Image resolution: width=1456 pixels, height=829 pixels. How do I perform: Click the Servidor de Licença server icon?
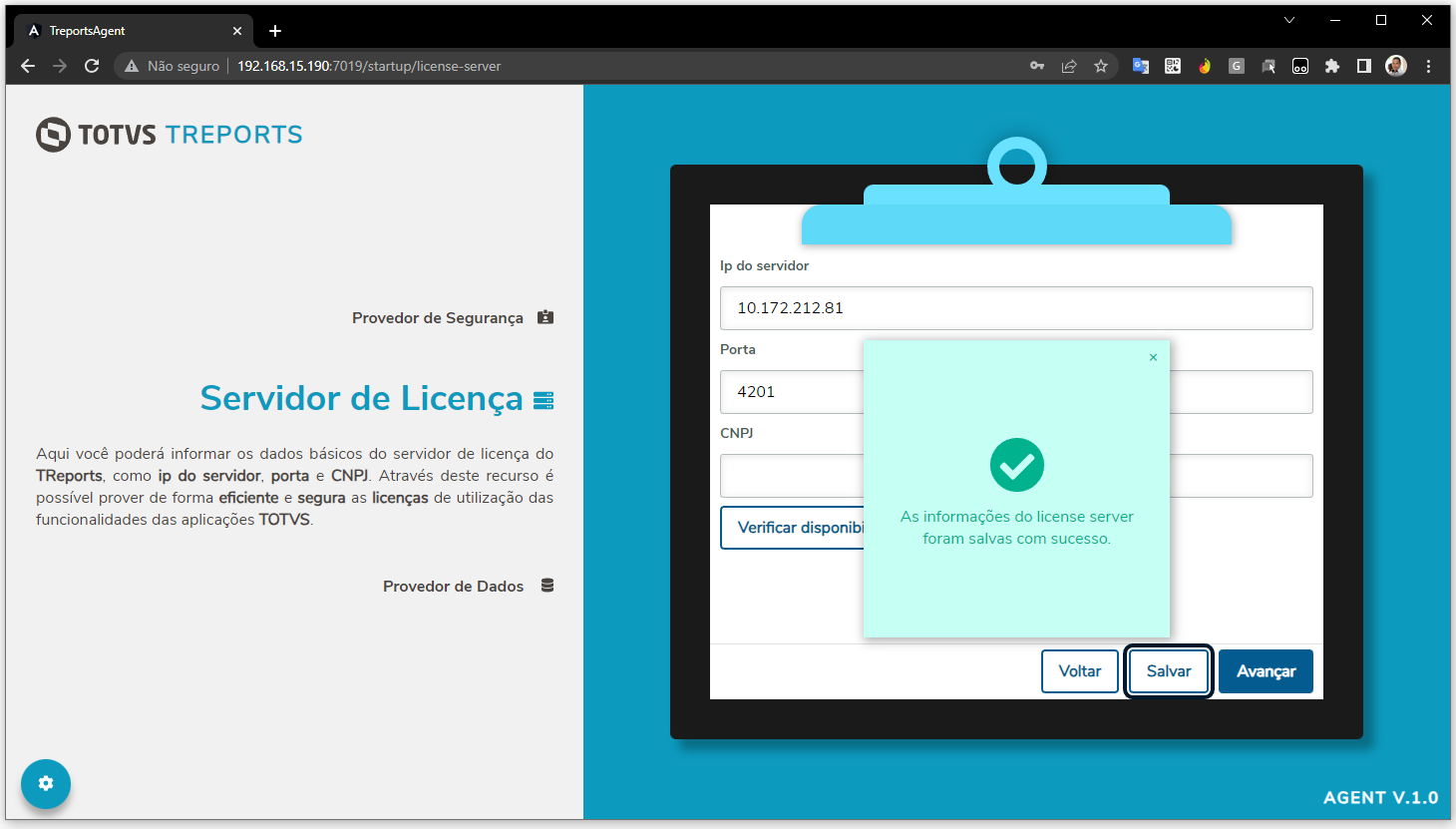click(x=544, y=400)
